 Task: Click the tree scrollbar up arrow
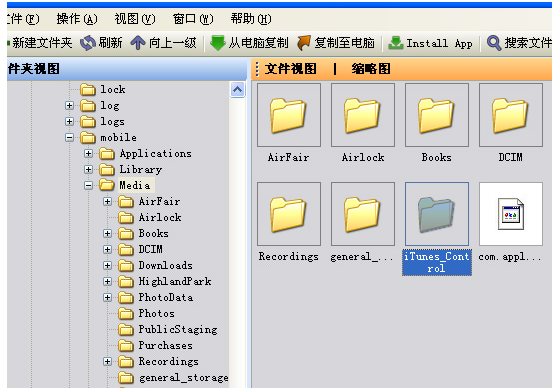238,89
